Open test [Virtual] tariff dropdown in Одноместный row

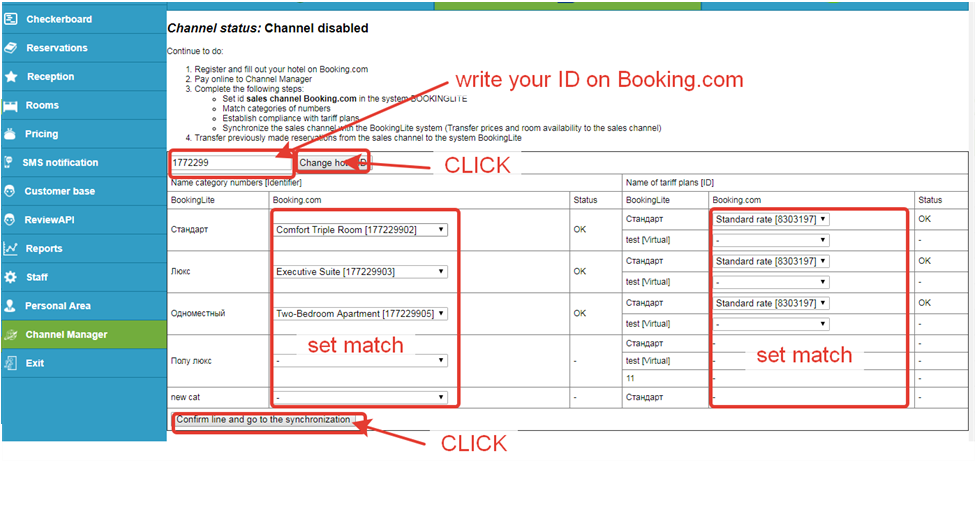[771, 324]
